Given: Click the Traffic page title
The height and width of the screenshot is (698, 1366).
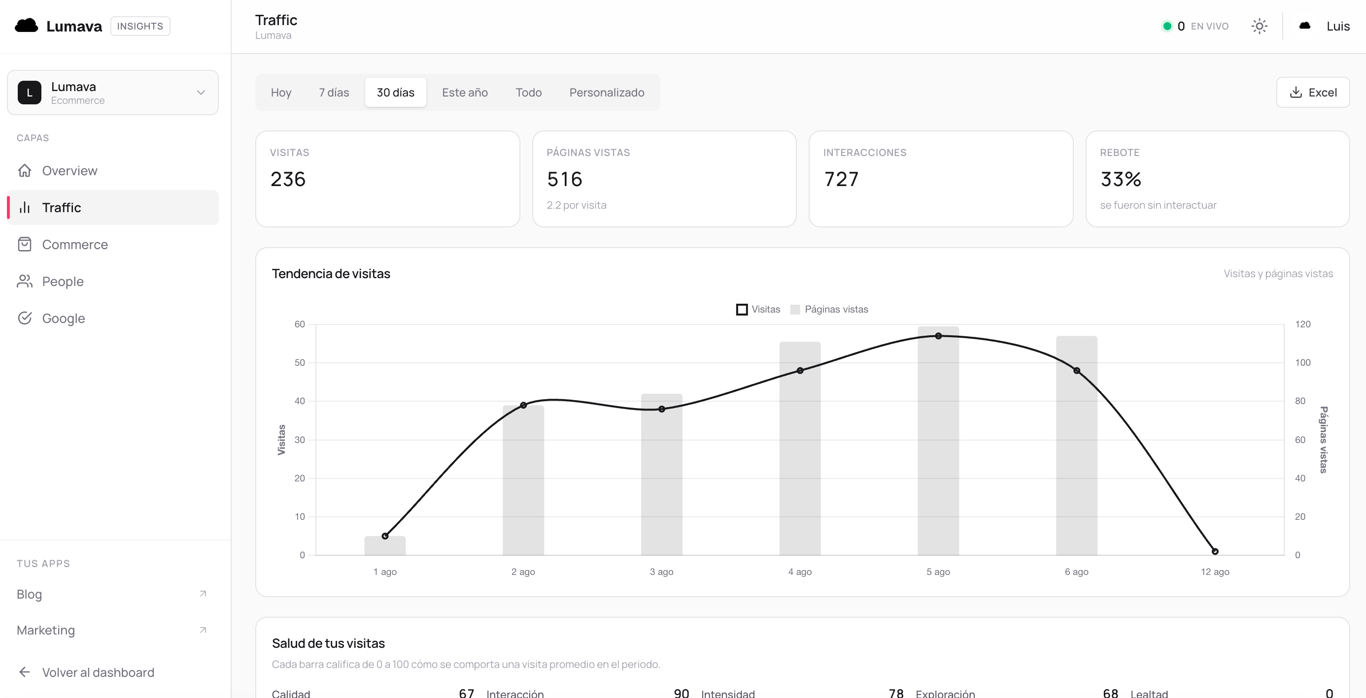Looking at the screenshot, I should tap(276, 20).
